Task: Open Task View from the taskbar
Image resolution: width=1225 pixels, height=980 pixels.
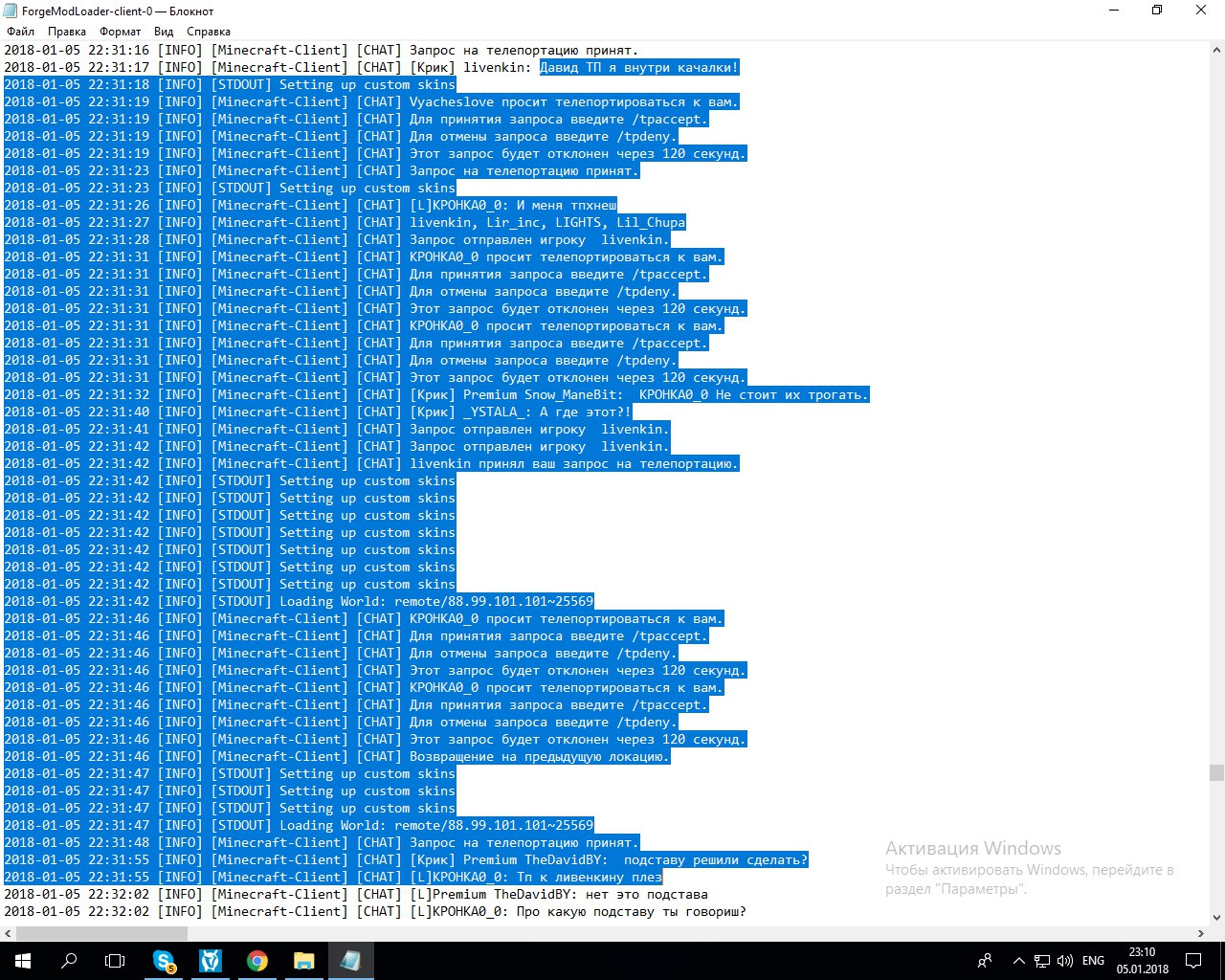Action: (x=115, y=960)
